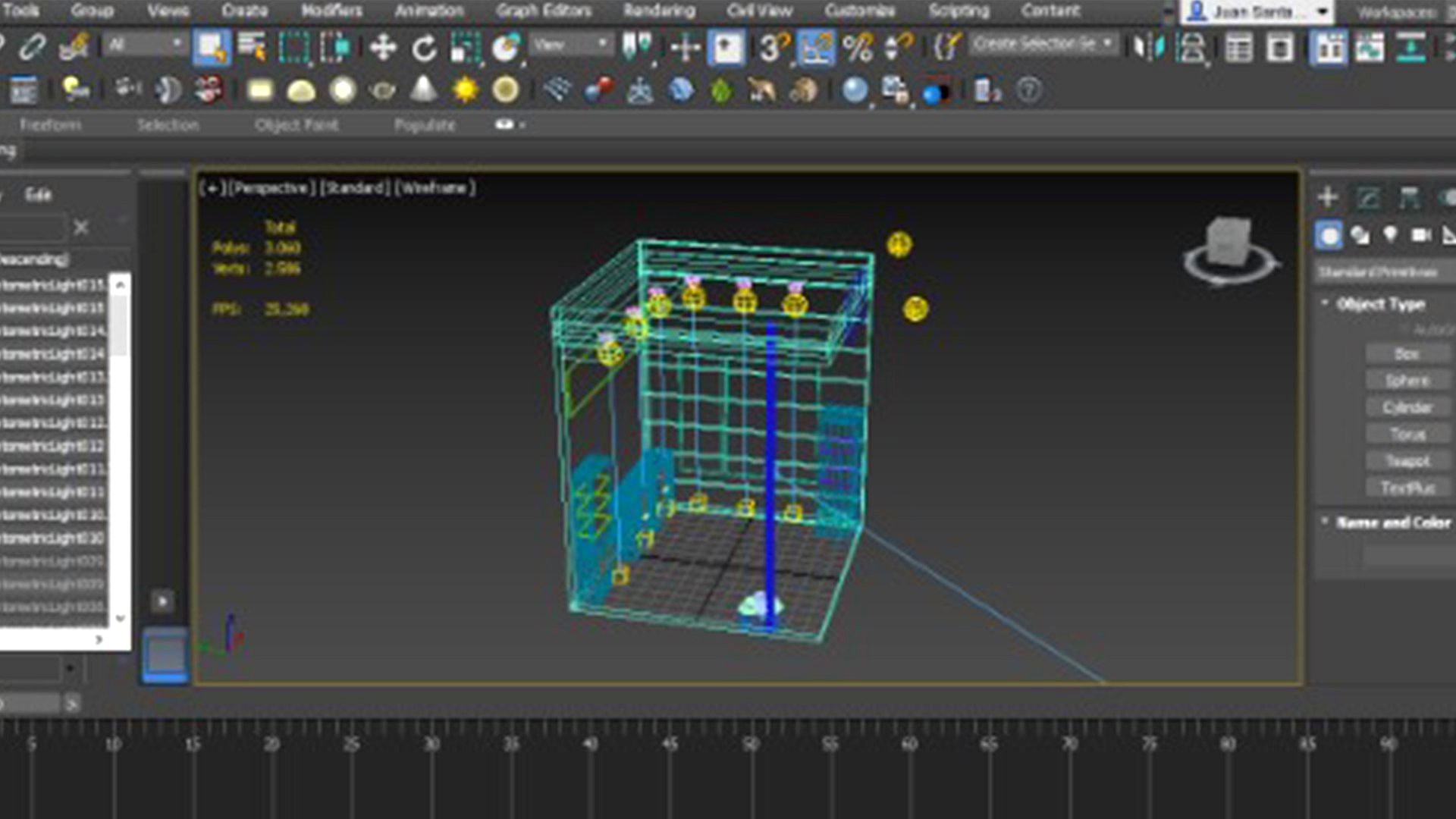1456x819 pixels.
Task: Open the Group menu
Action: click(x=92, y=11)
